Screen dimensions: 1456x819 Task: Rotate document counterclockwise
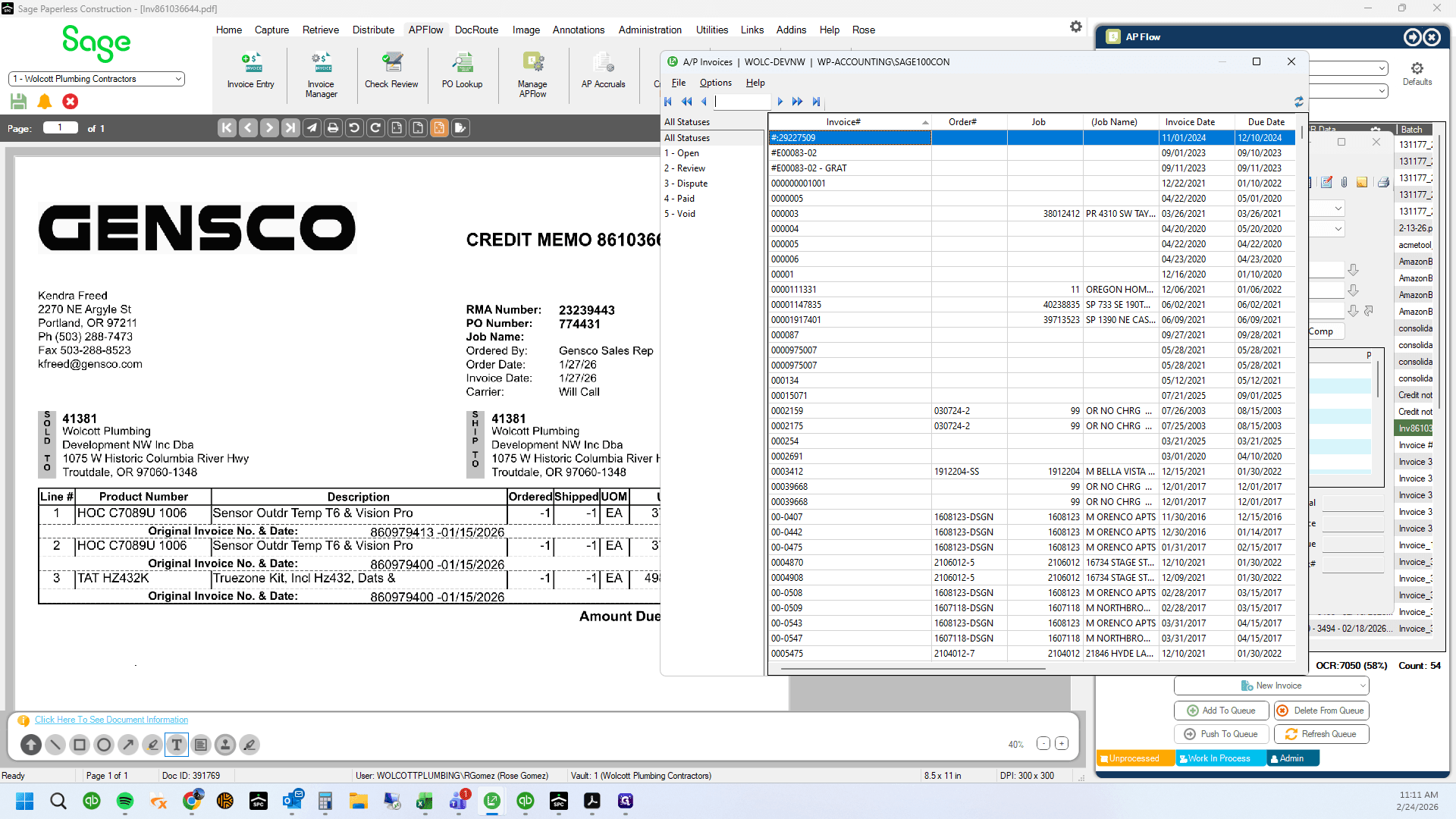354,128
